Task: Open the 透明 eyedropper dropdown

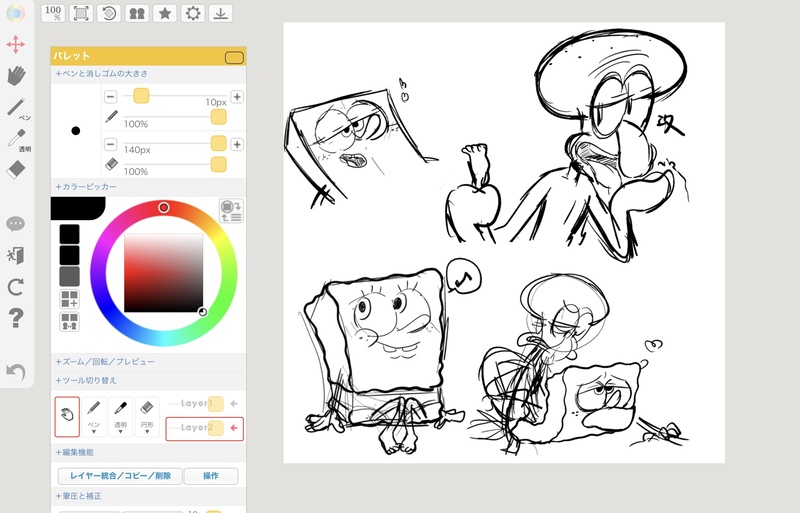Action: tap(120, 417)
